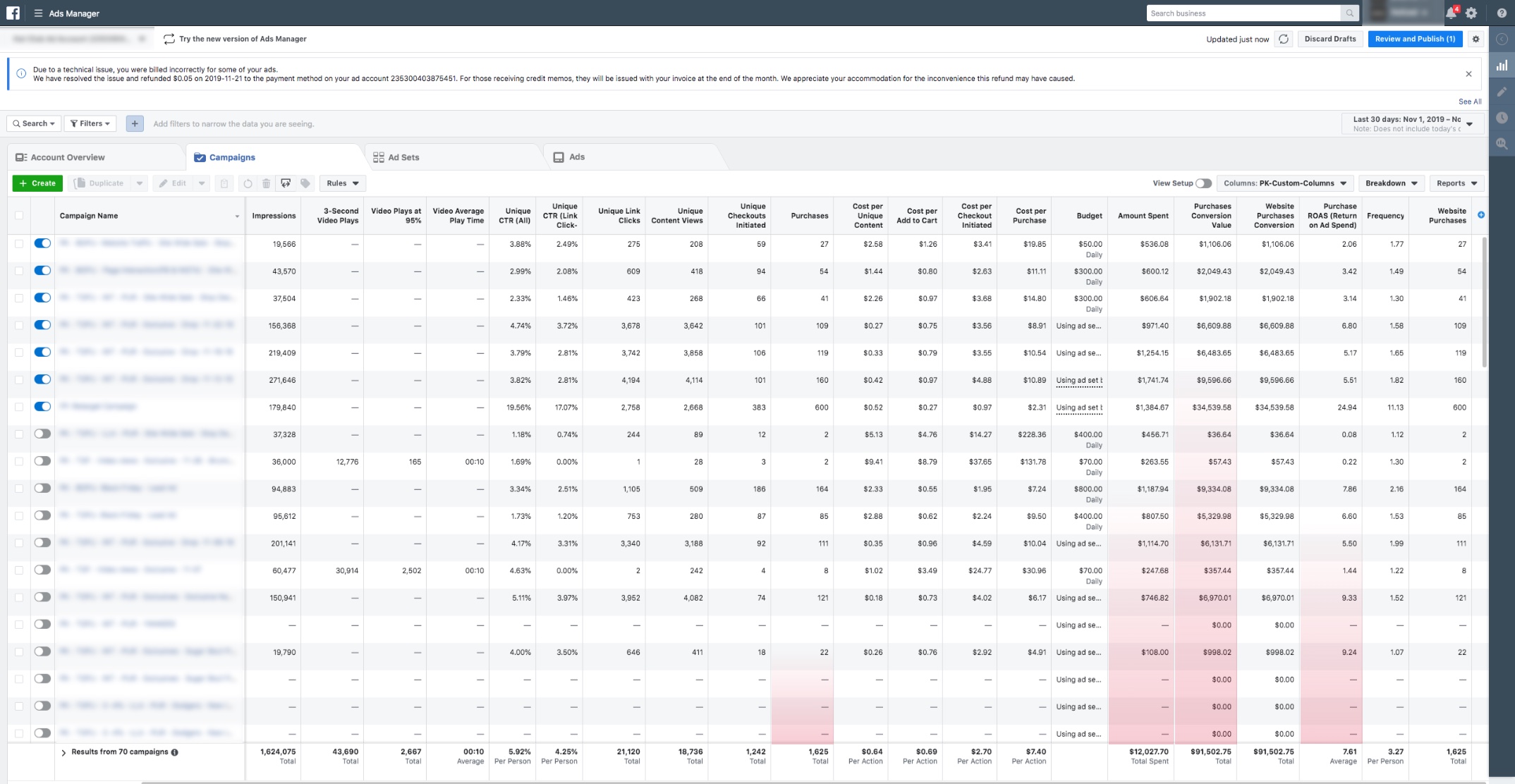Check the select-all checkbox in the header
The width and height of the screenshot is (1515, 784).
[19, 216]
